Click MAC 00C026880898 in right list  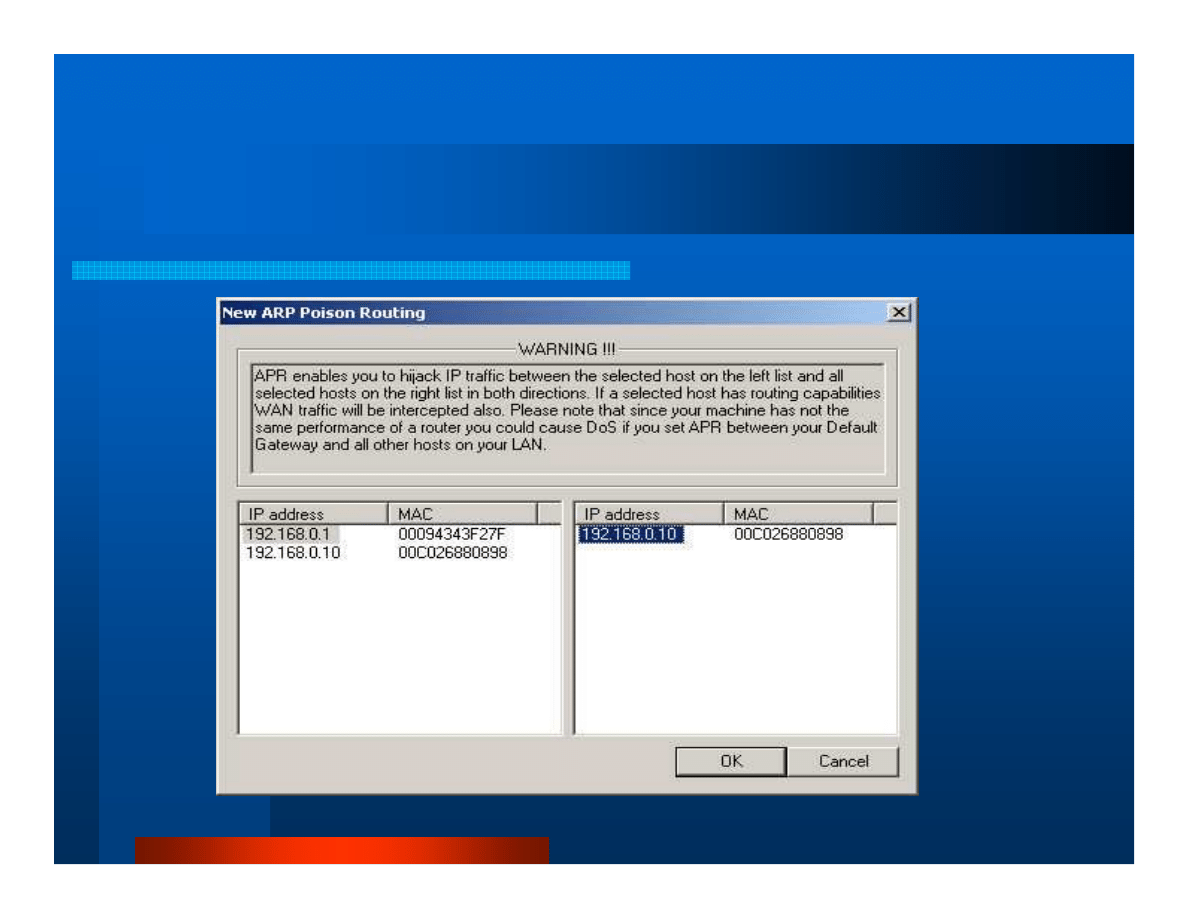(788, 534)
